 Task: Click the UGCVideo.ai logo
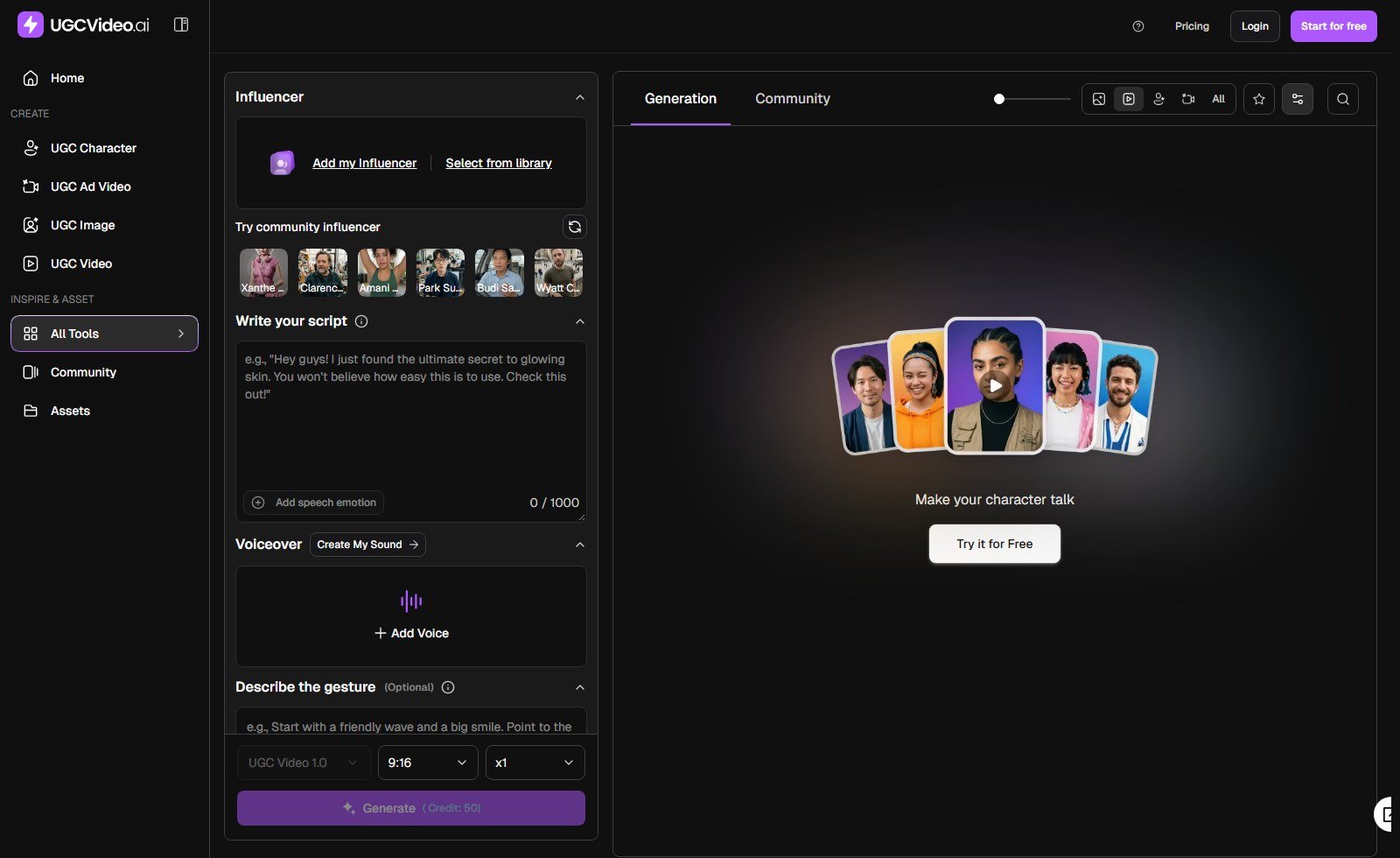coord(84,25)
